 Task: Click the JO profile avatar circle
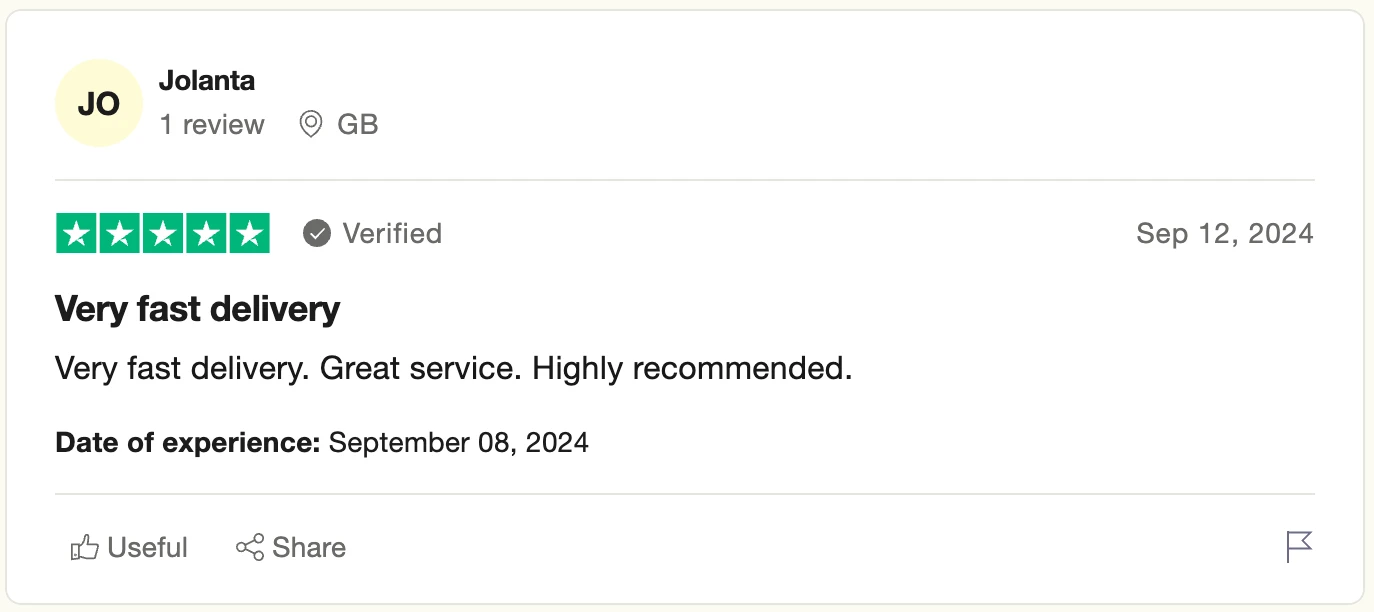tap(99, 104)
